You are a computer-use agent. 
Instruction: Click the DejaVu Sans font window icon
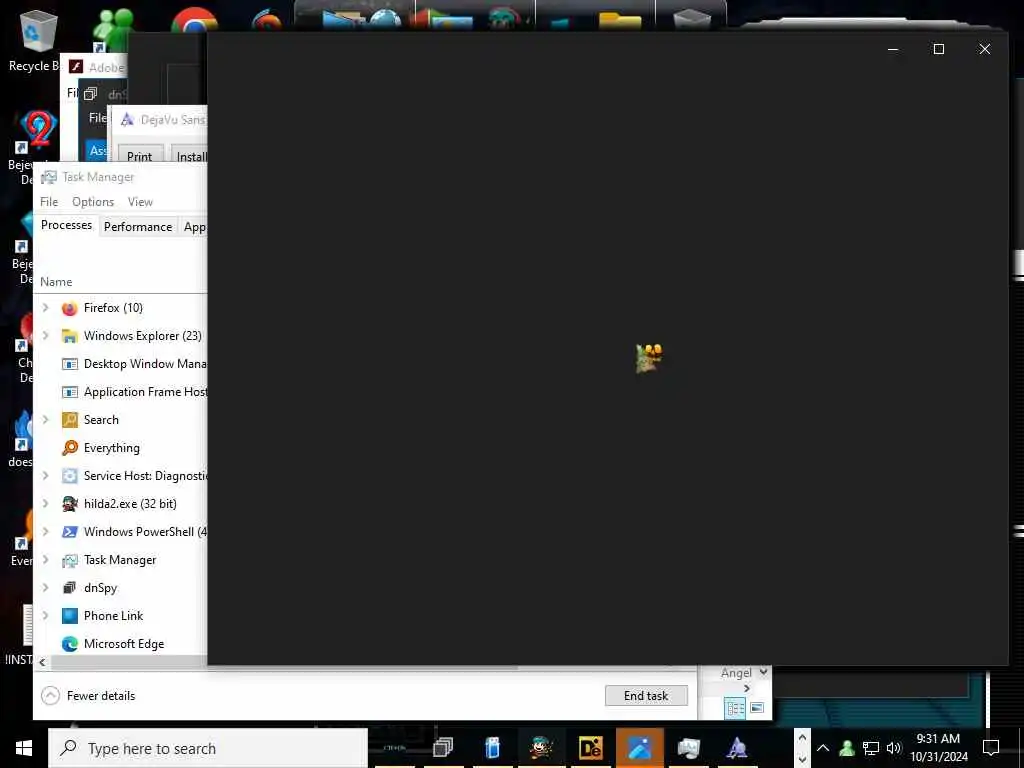point(127,120)
